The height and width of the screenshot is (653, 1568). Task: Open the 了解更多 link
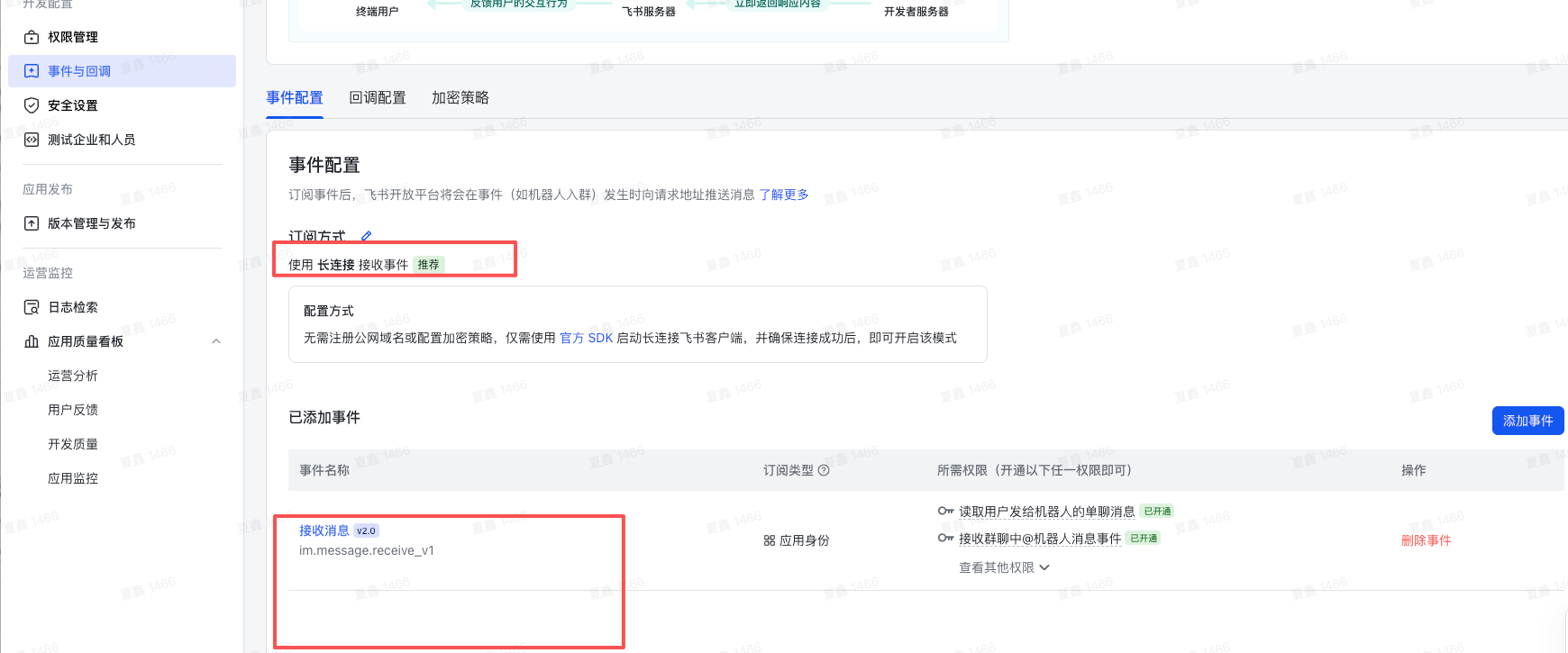click(x=783, y=195)
